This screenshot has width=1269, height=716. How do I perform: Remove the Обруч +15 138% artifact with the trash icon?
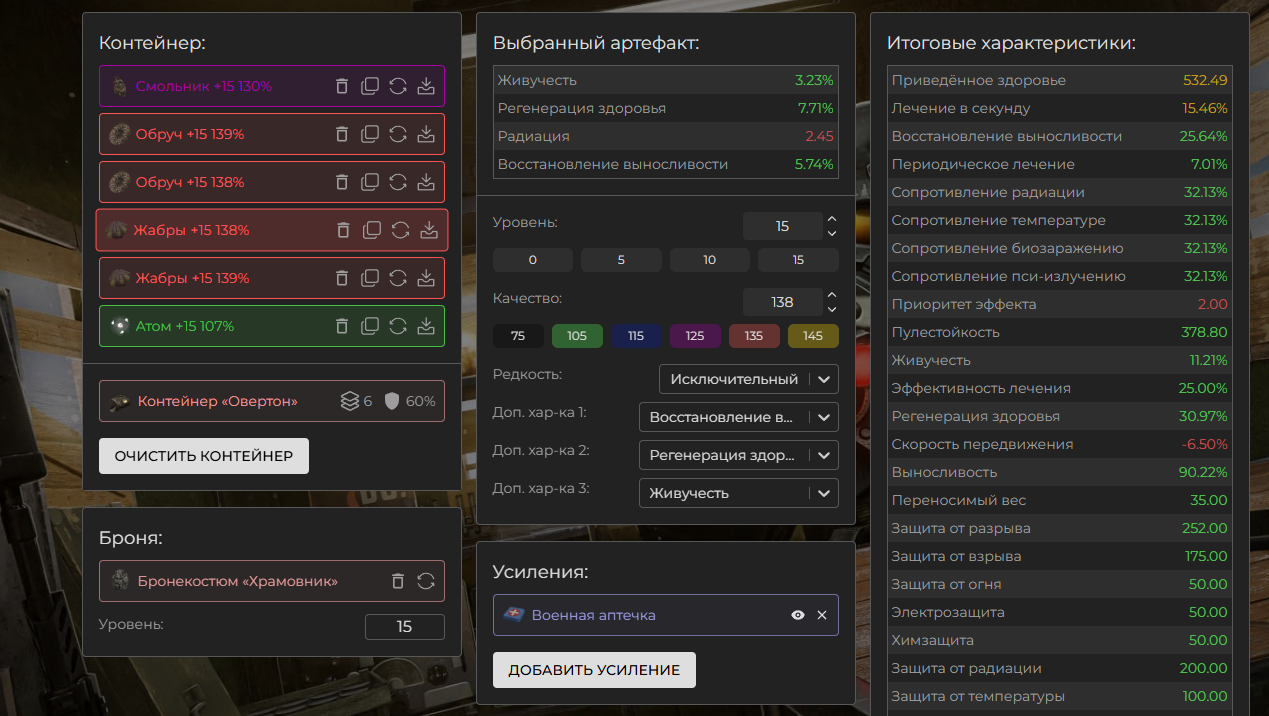pyautogui.click(x=342, y=182)
